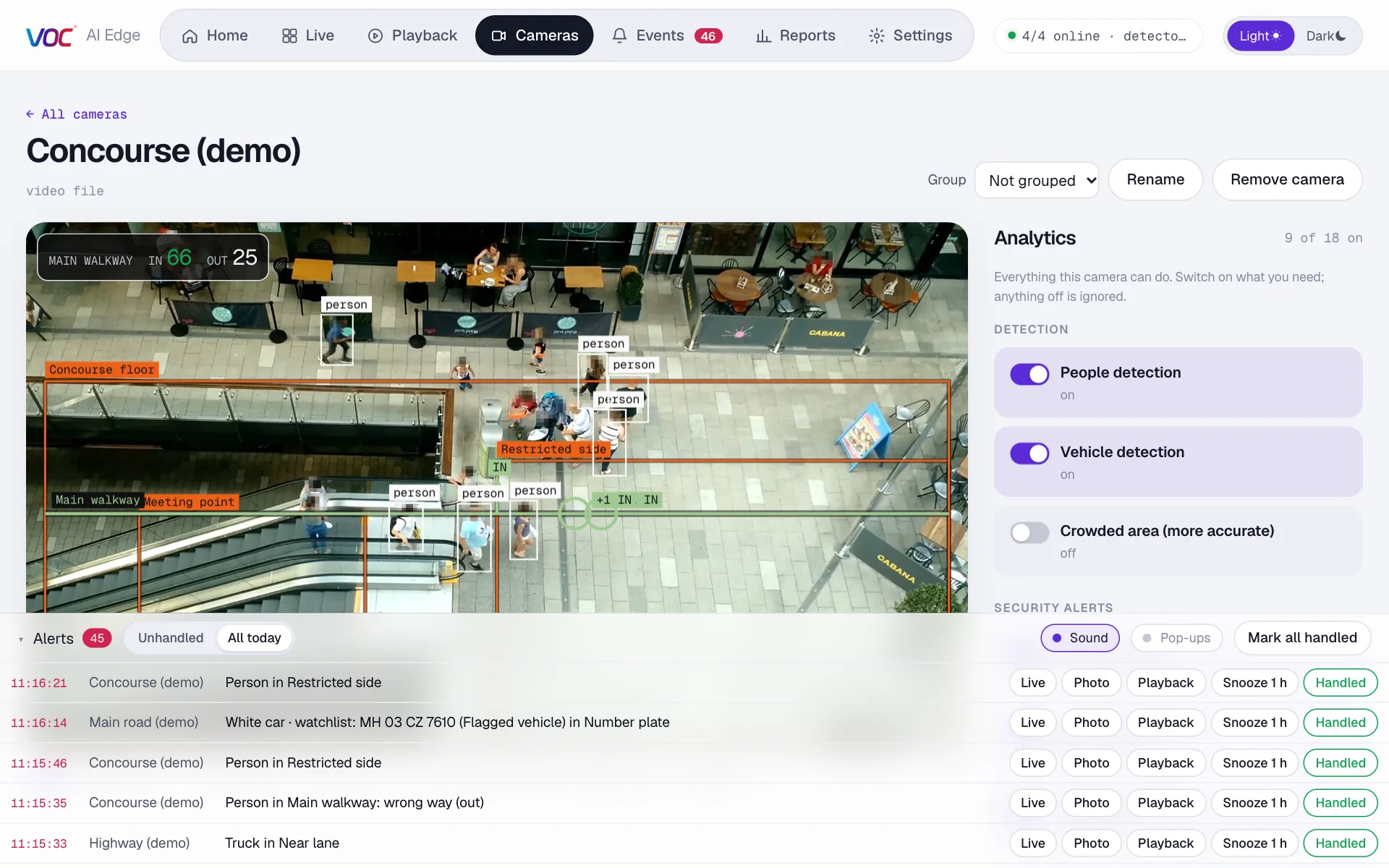
Task: Click the Restricted side zone label
Action: tap(553, 449)
